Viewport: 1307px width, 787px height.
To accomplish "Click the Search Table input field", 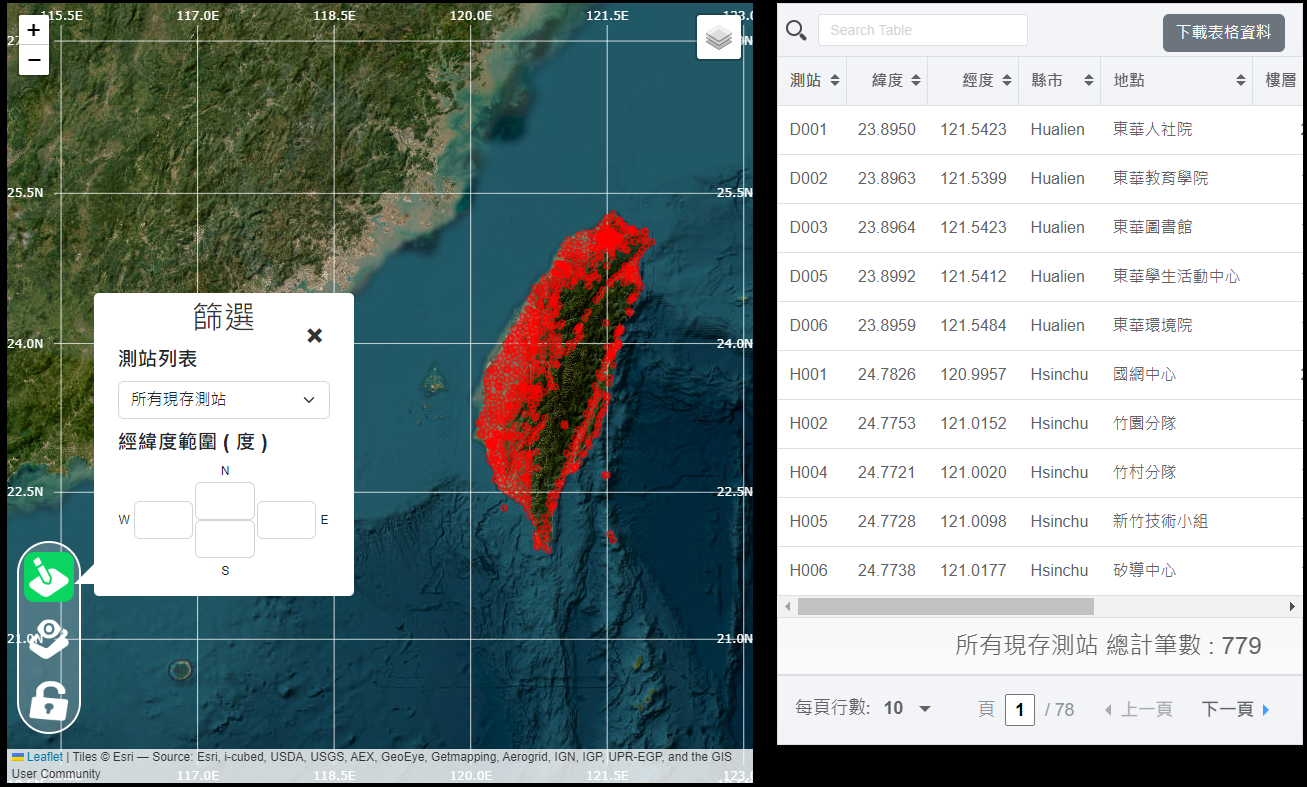I will point(922,30).
